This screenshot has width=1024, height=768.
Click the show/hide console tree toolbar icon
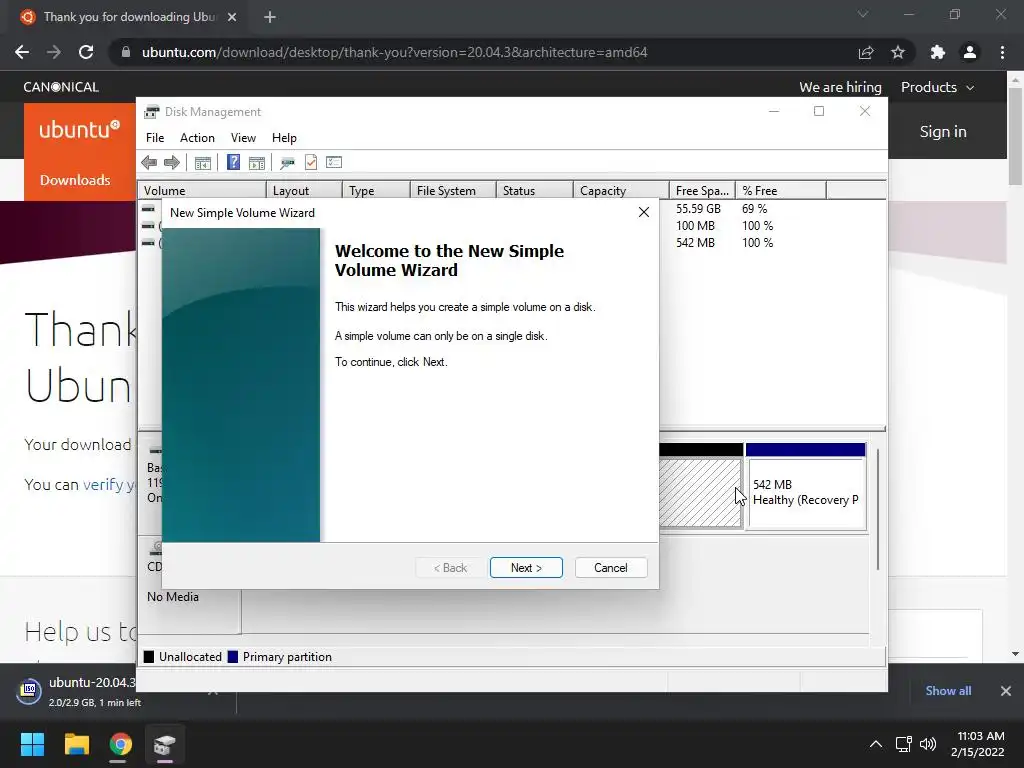pos(202,163)
